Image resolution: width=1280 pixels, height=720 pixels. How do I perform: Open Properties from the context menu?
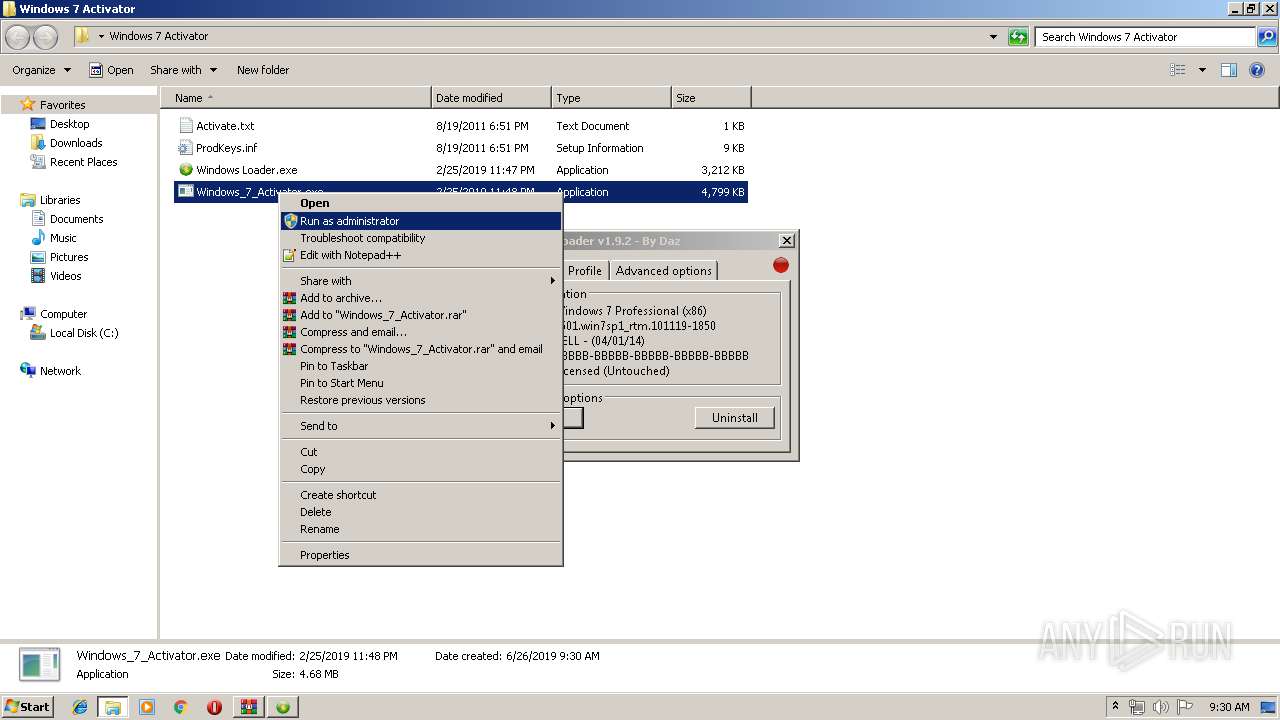(421, 555)
